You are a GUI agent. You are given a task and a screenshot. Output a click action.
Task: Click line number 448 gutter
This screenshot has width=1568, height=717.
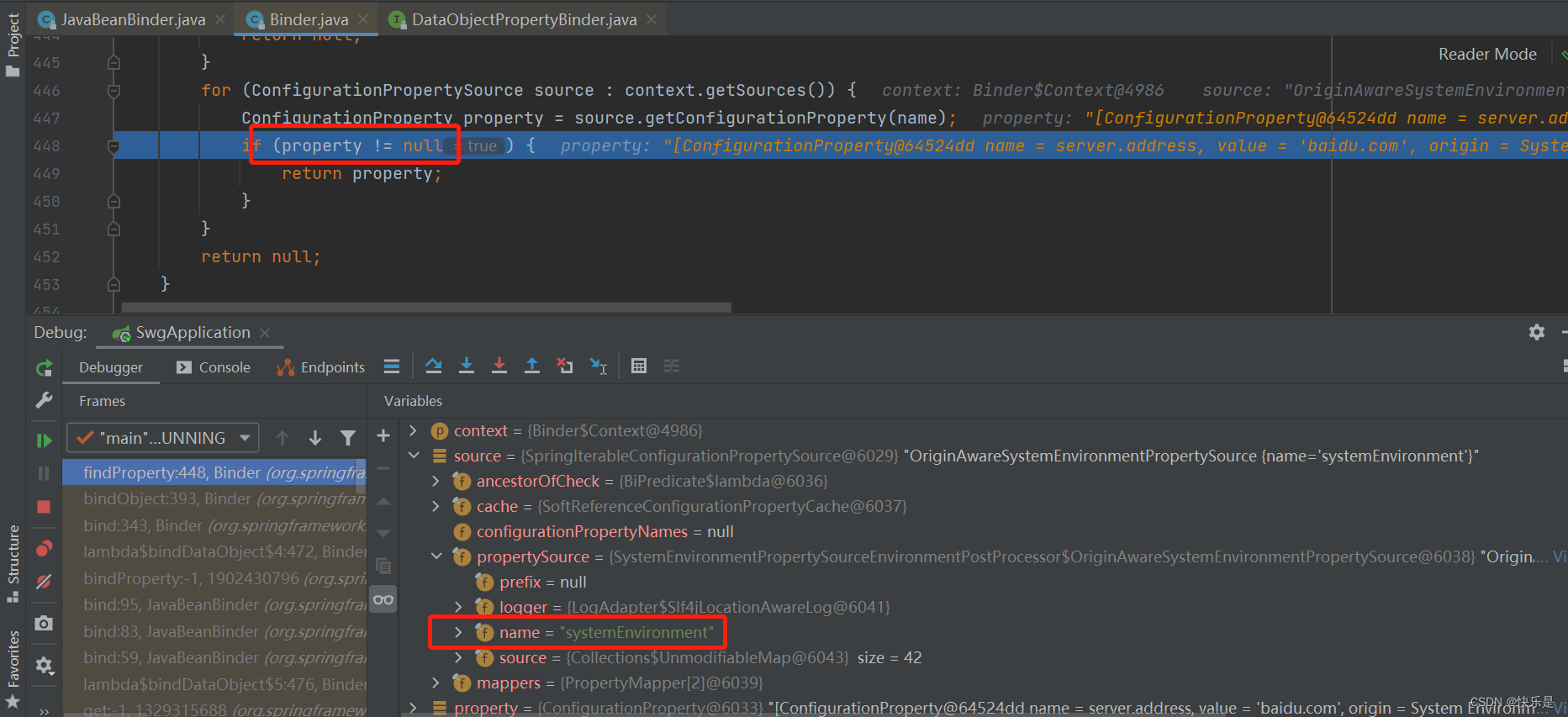click(x=47, y=145)
